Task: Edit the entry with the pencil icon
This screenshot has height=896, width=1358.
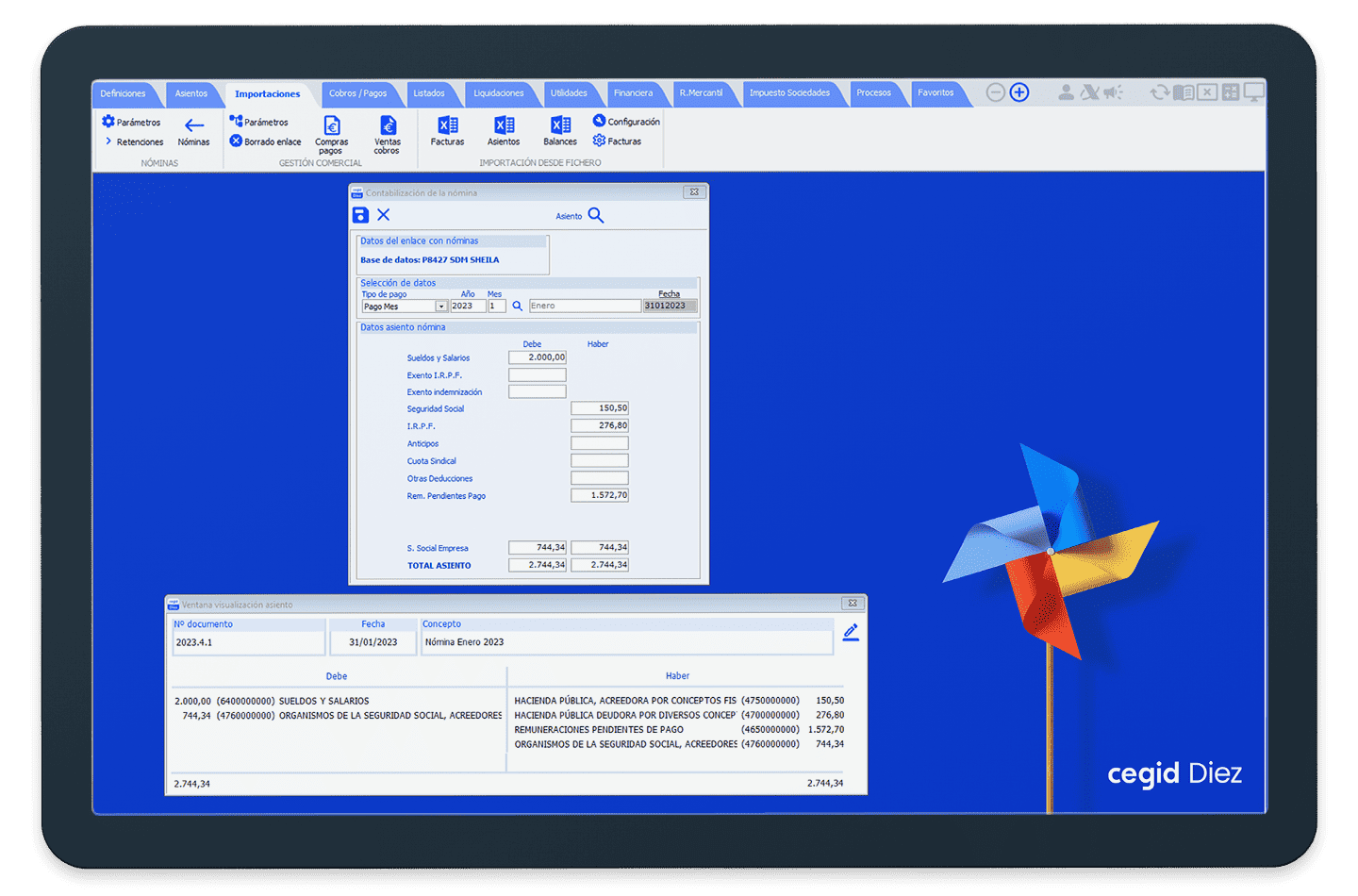Action: tap(851, 633)
